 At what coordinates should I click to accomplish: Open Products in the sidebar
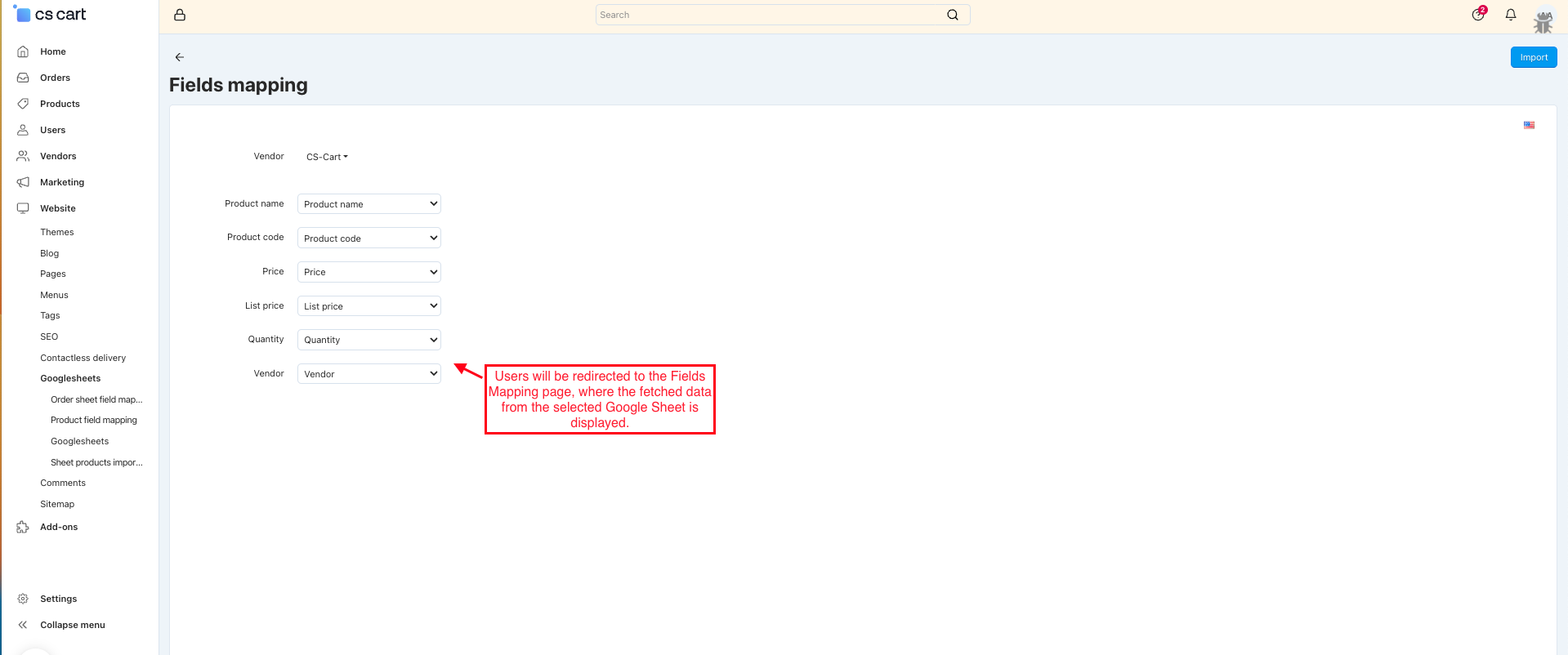pos(60,104)
